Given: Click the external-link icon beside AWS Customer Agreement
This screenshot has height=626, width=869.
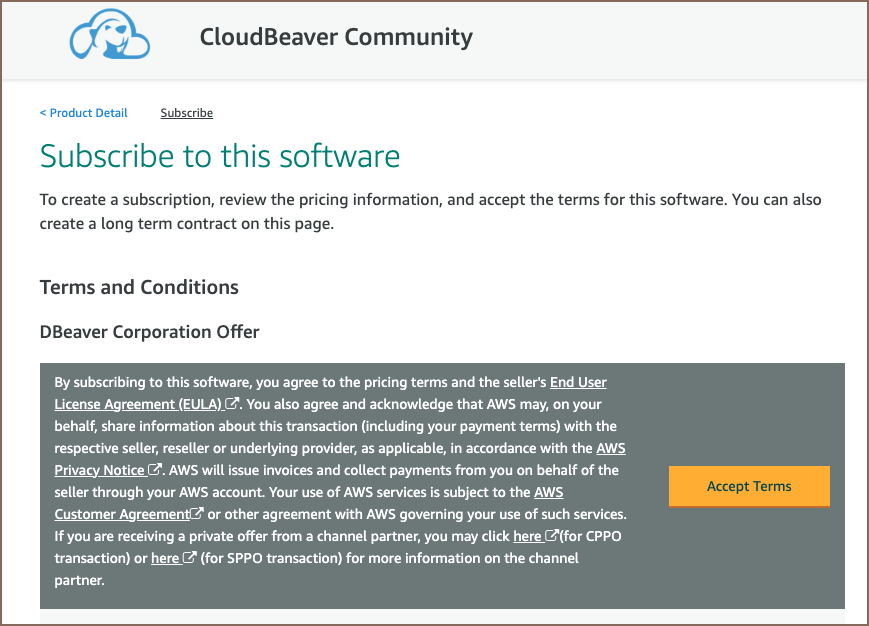Looking at the screenshot, I should pos(197,514).
